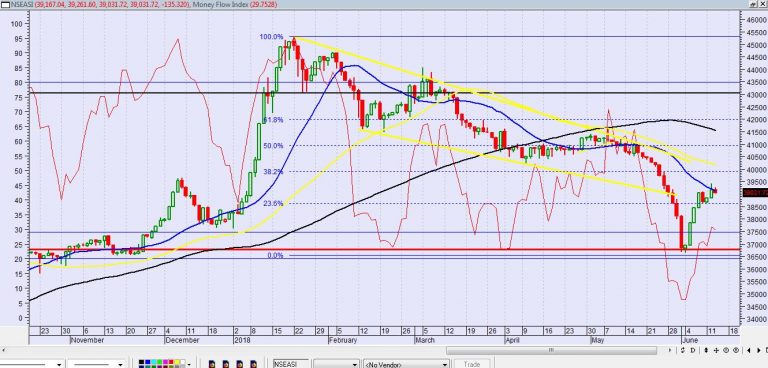This screenshot has height=368, width=768.
Task: Click the first magnifier zoom icon
Action: 726,350
